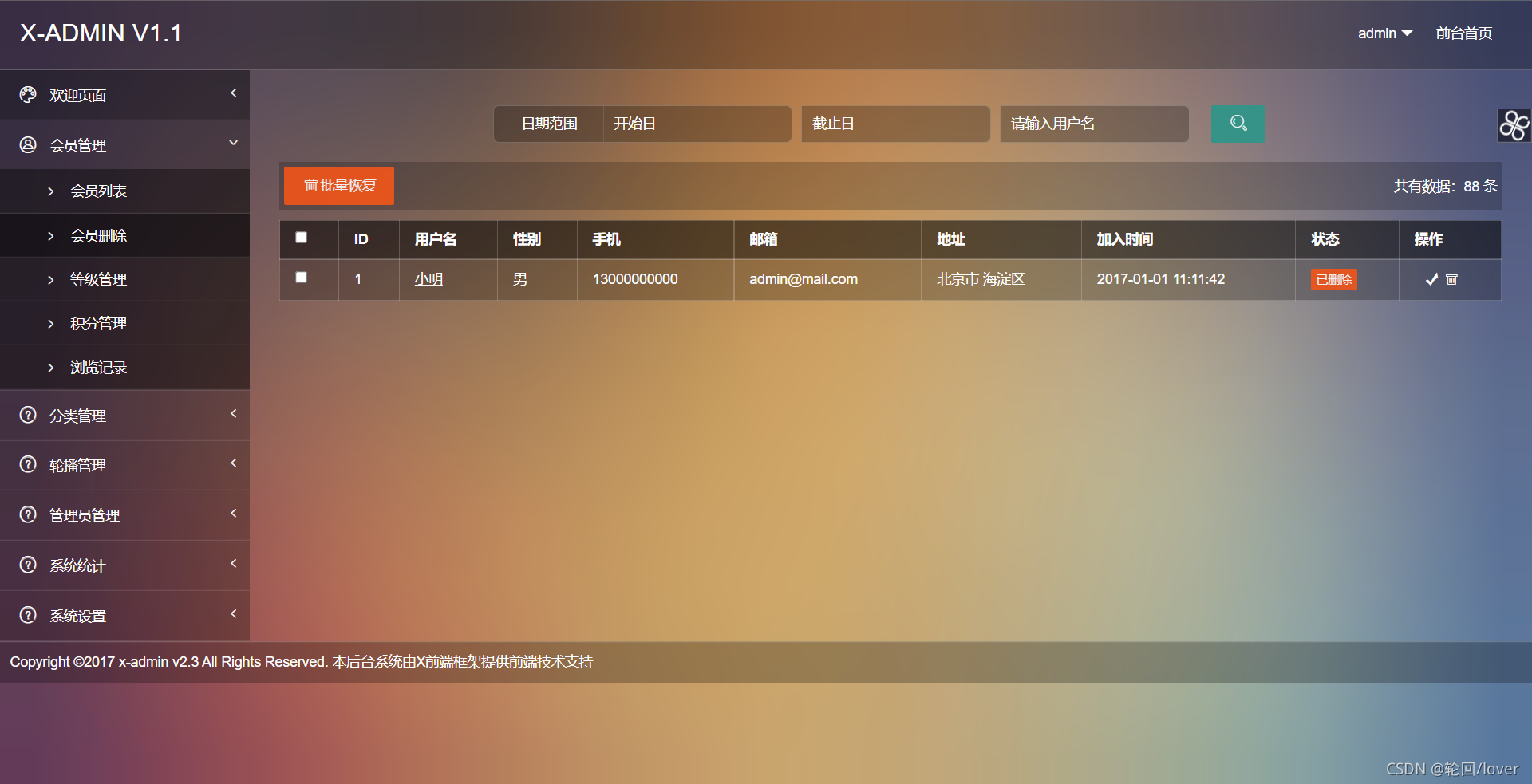Click the arrow icon before 等级管理
1532x784 pixels.
(51, 280)
